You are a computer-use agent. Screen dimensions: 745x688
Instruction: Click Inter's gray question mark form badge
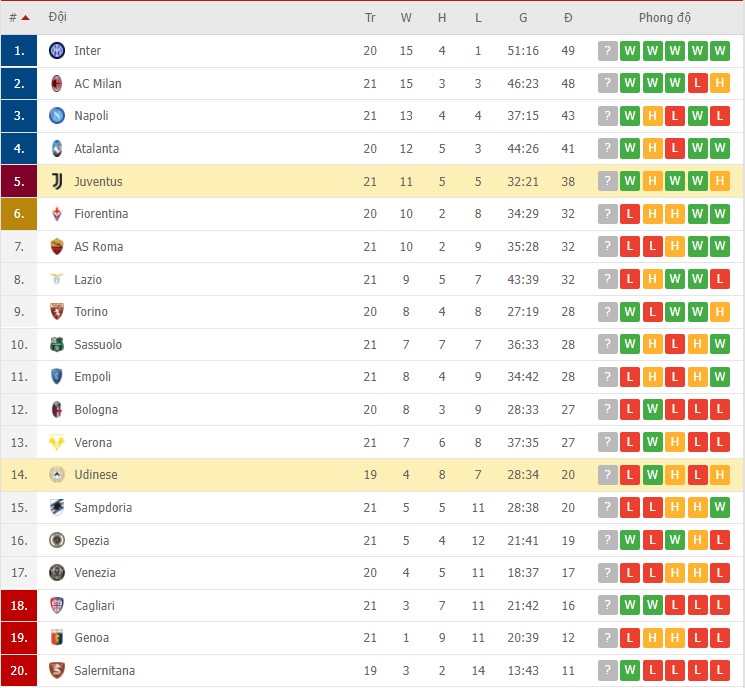click(607, 51)
